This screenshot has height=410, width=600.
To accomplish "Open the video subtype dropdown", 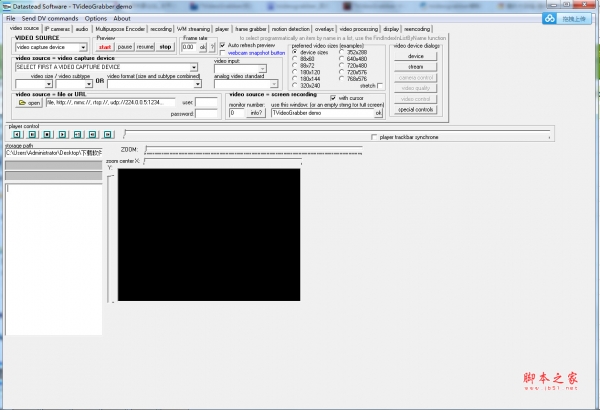I will pos(89,84).
